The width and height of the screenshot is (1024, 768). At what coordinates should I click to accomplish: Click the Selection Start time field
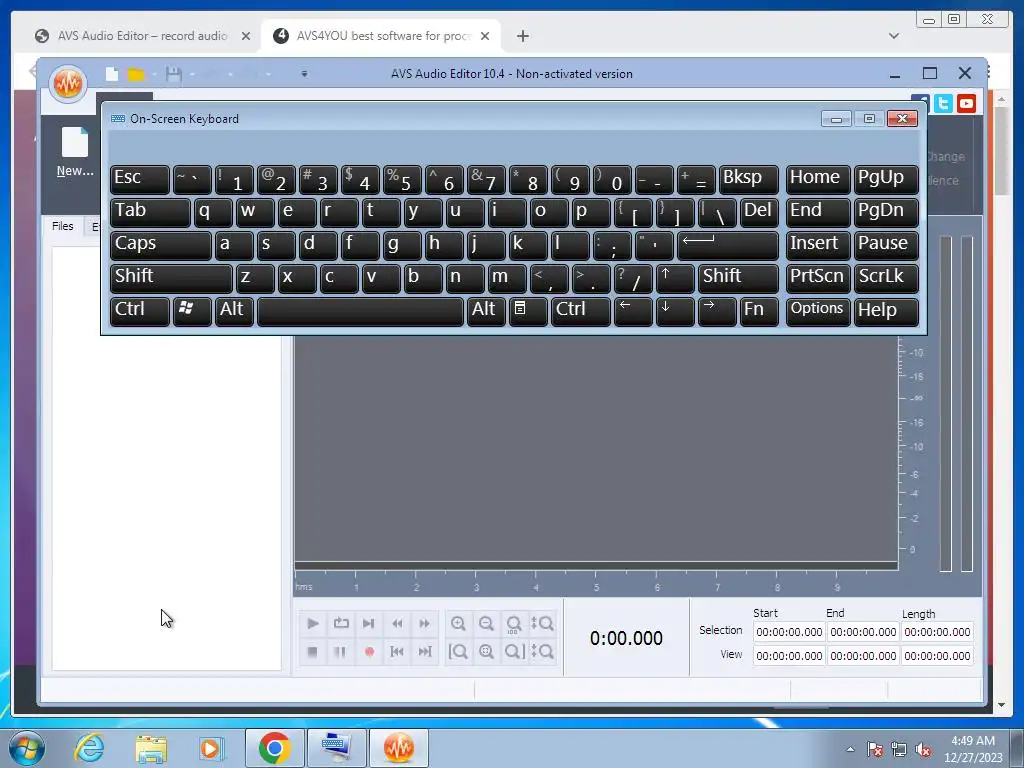pyautogui.click(x=789, y=632)
